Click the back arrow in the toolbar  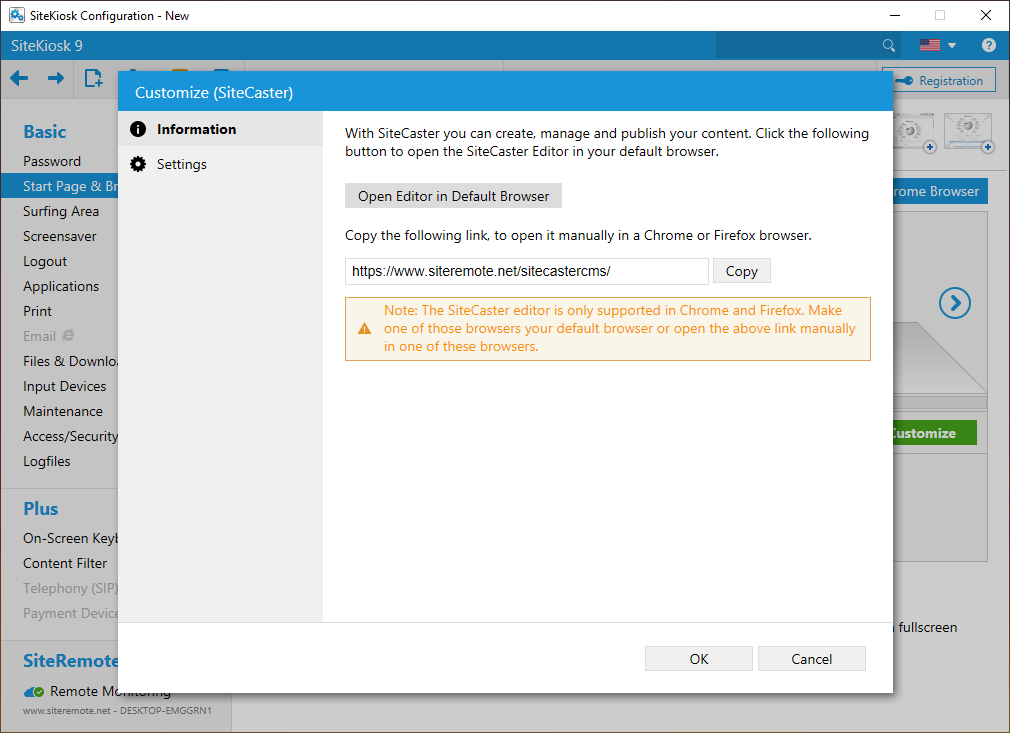[x=19, y=79]
